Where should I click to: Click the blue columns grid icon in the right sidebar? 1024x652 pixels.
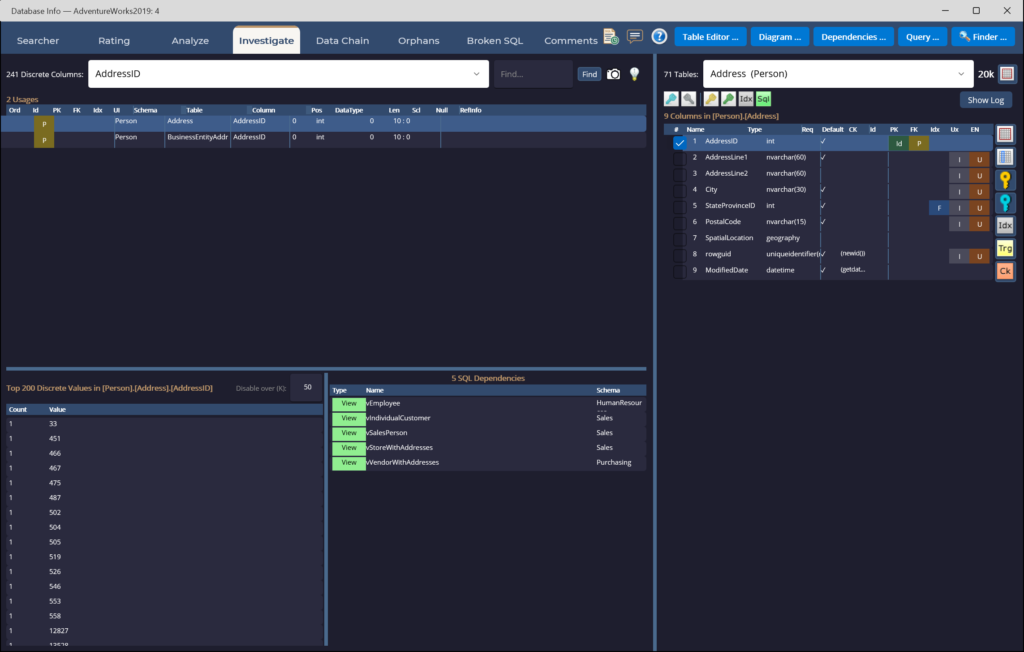point(1005,157)
